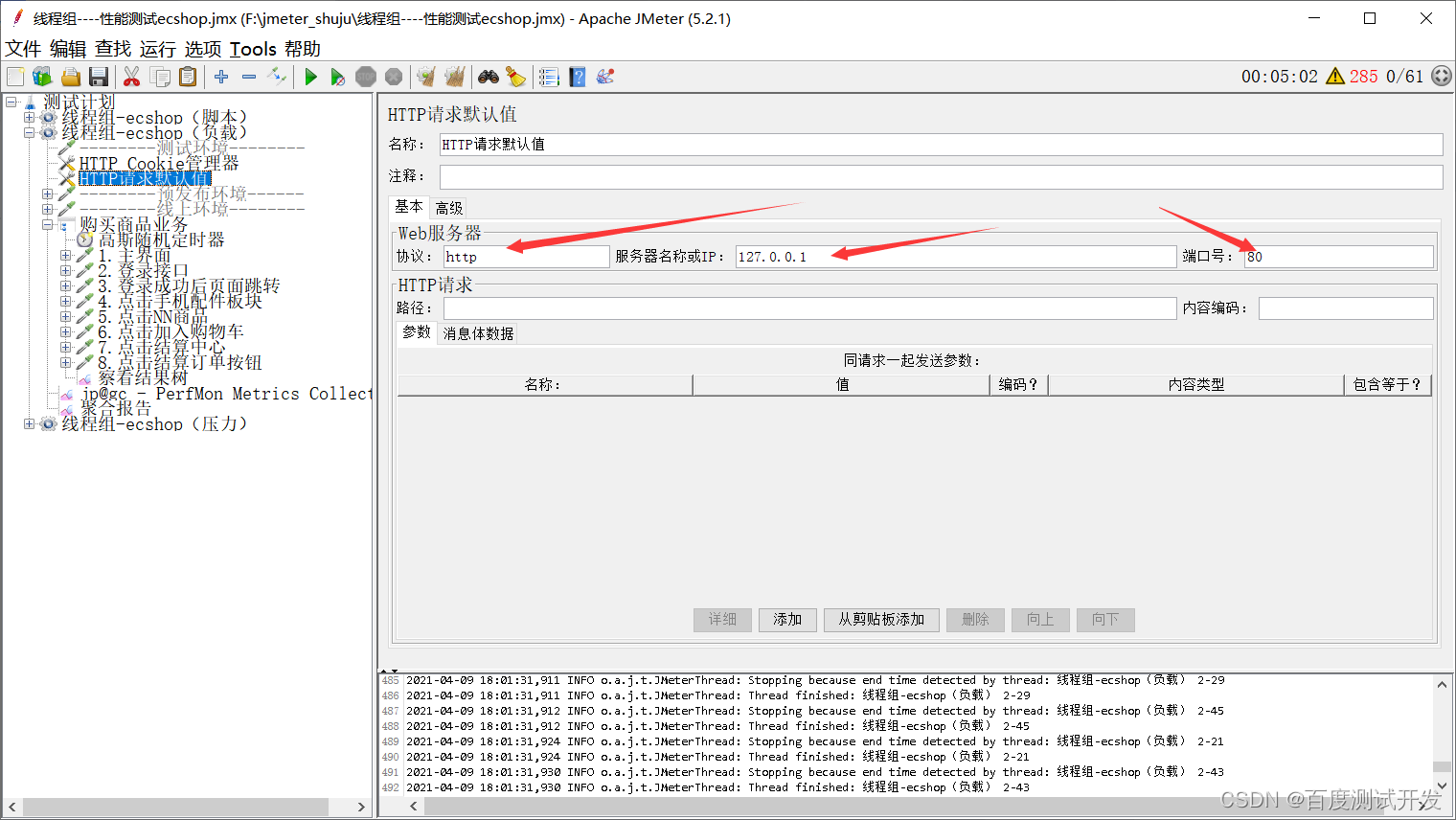Click the 路径 input field

809,308
